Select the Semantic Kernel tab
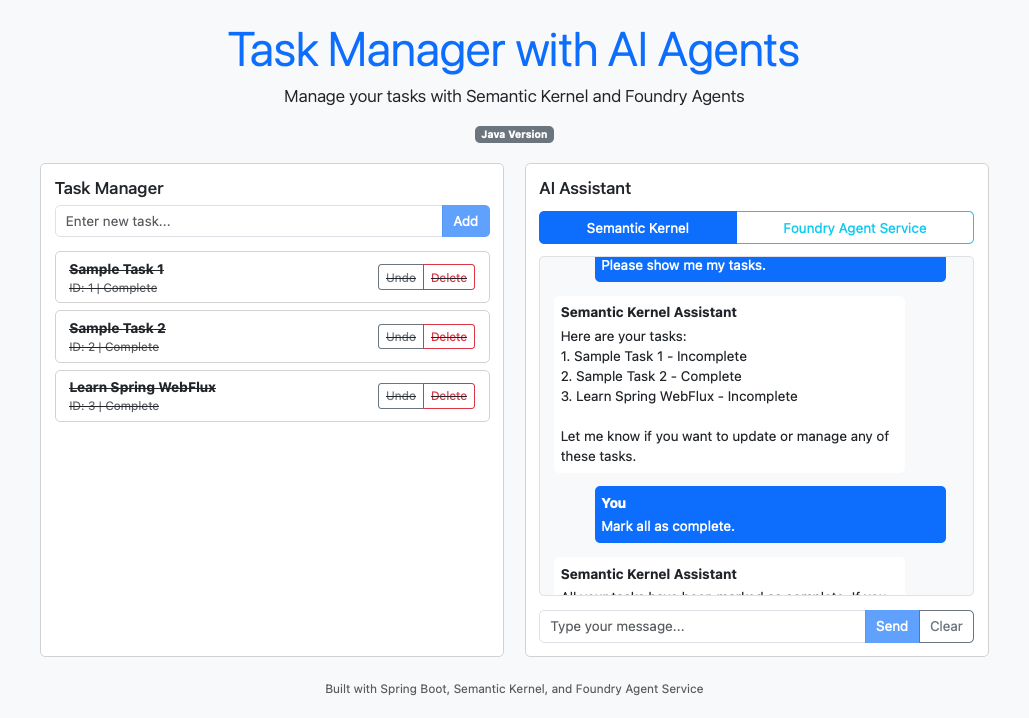 click(637, 228)
